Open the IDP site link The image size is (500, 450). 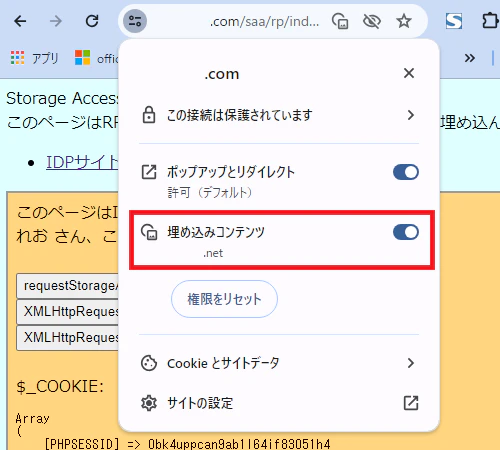(x=82, y=162)
